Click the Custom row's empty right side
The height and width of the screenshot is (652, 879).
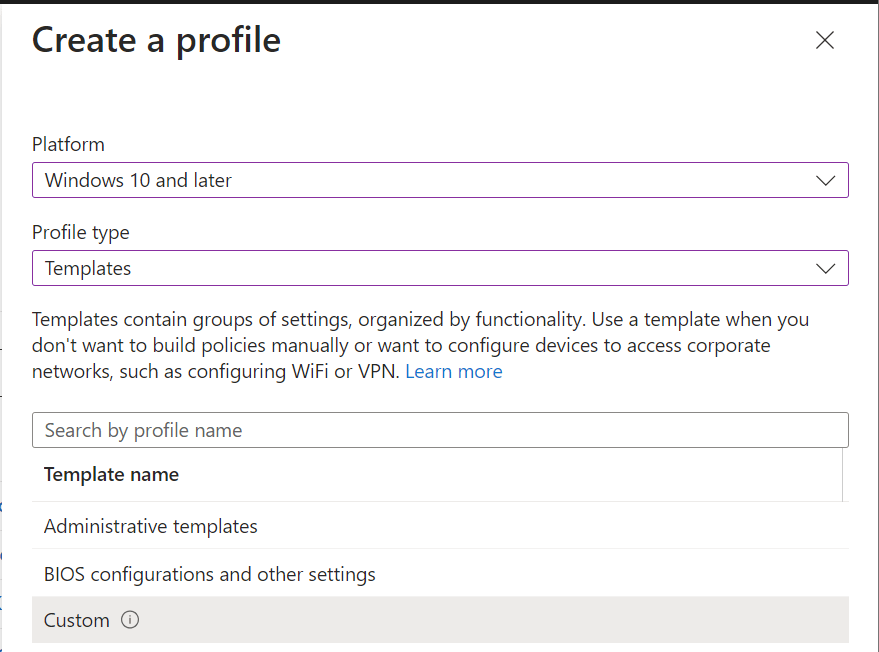600,620
